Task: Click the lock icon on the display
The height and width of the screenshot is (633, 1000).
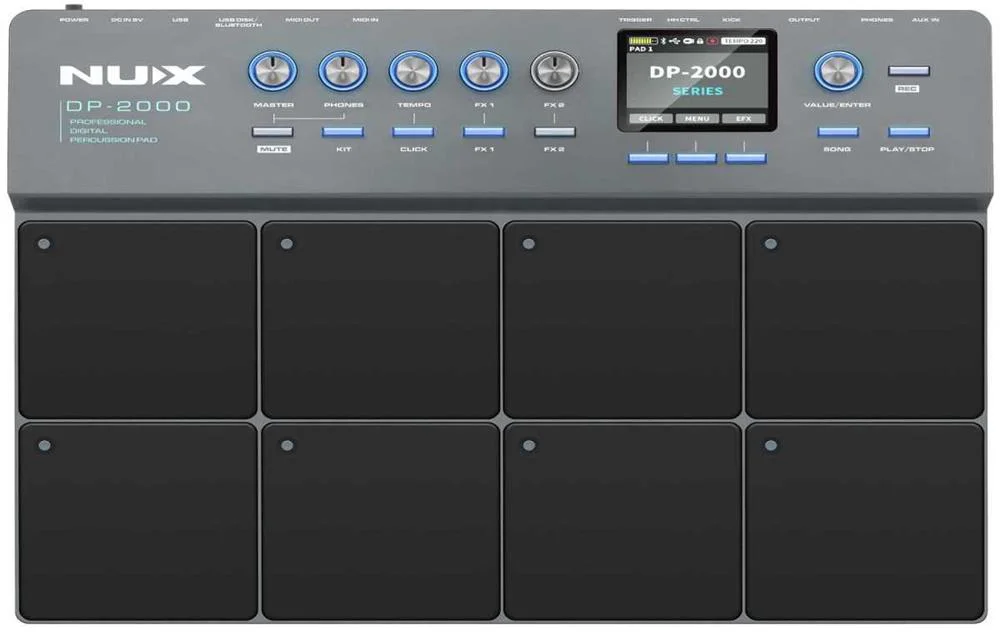Action: tap(700, 41)
